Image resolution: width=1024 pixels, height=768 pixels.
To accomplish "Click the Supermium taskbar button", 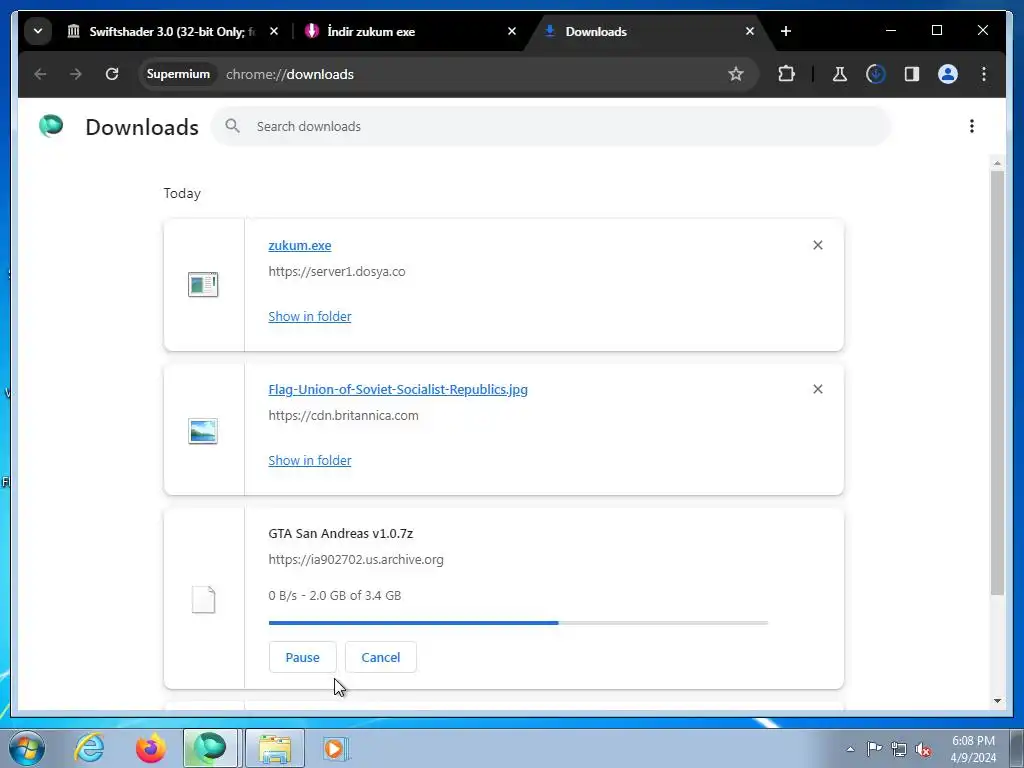I will coord(210,748).
